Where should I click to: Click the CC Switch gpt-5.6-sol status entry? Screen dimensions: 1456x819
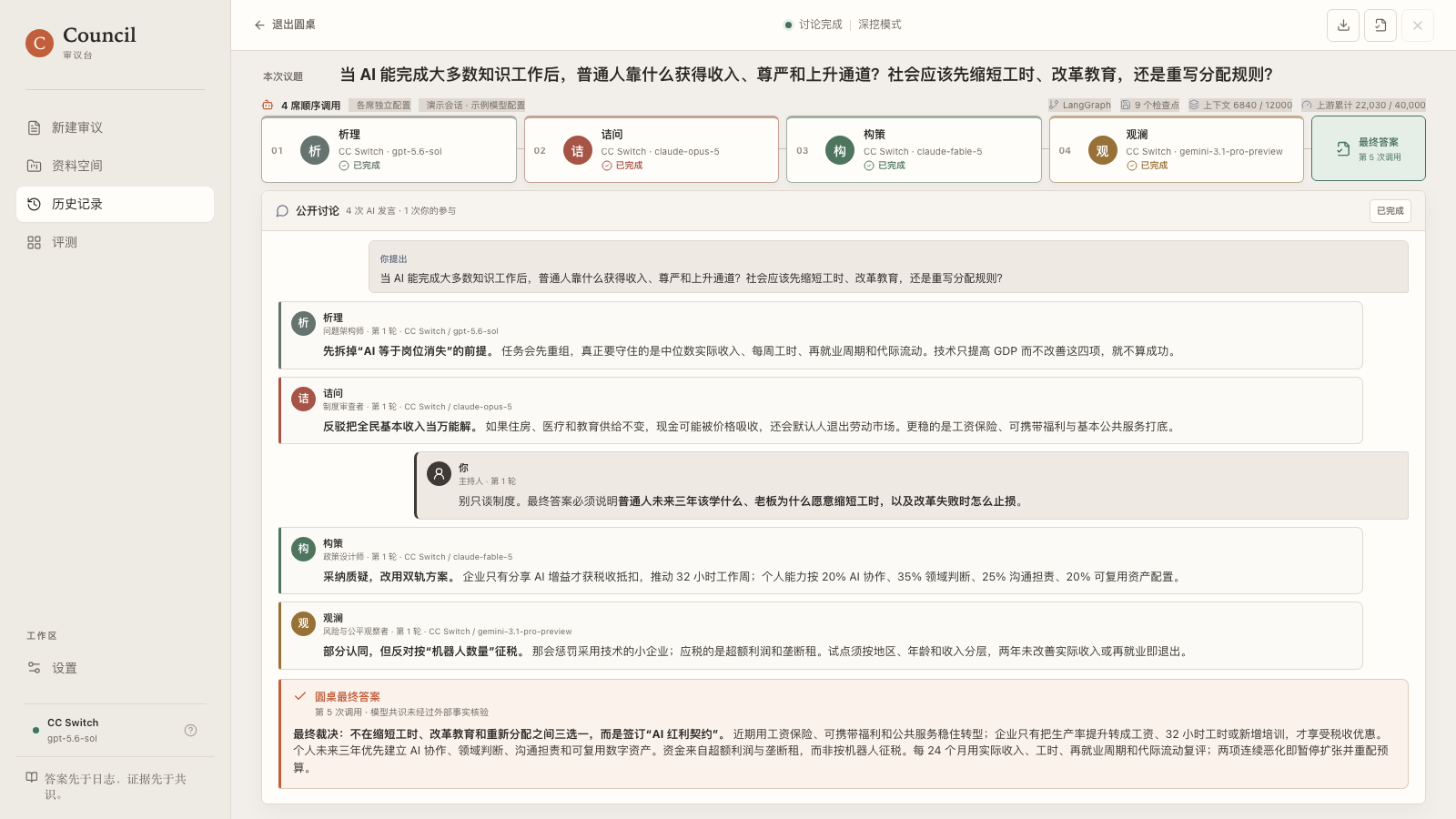[115, 730]
